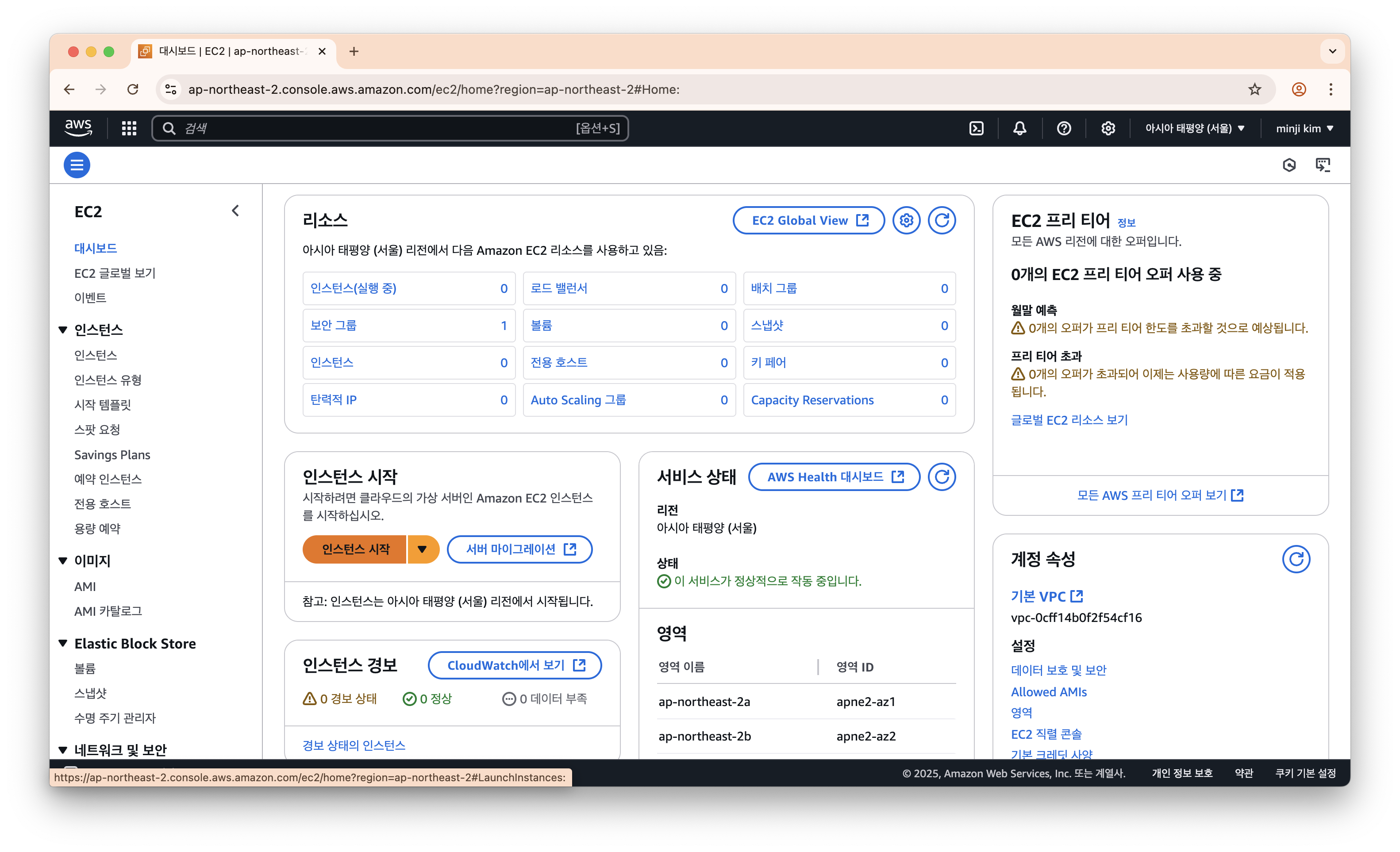Open 경보 상태의 인스턴스 link
The image size is (1400, 852).
(354, 745)
